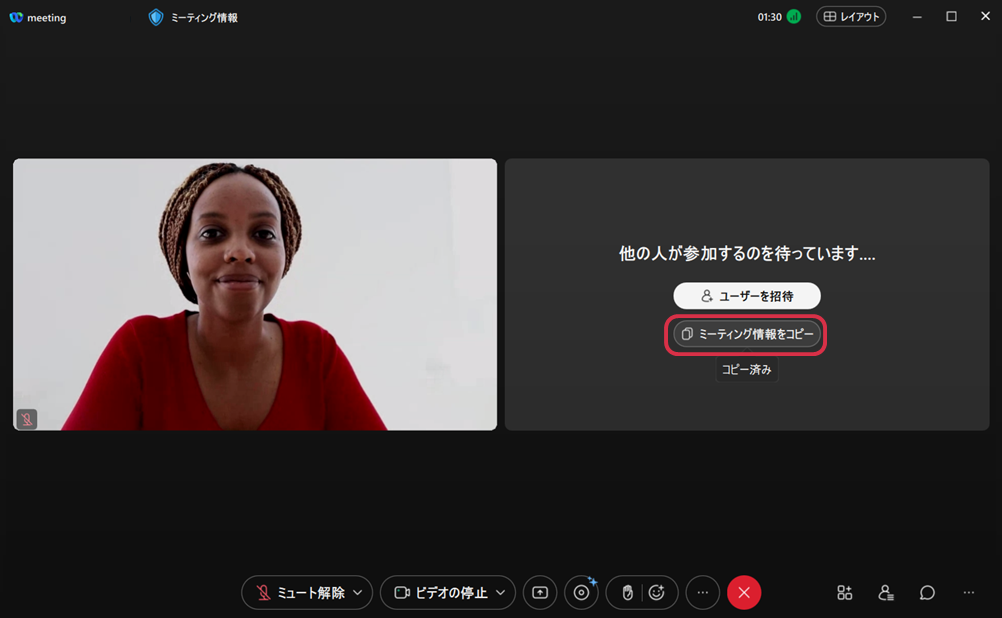Click the red leave meeting button

744,593
